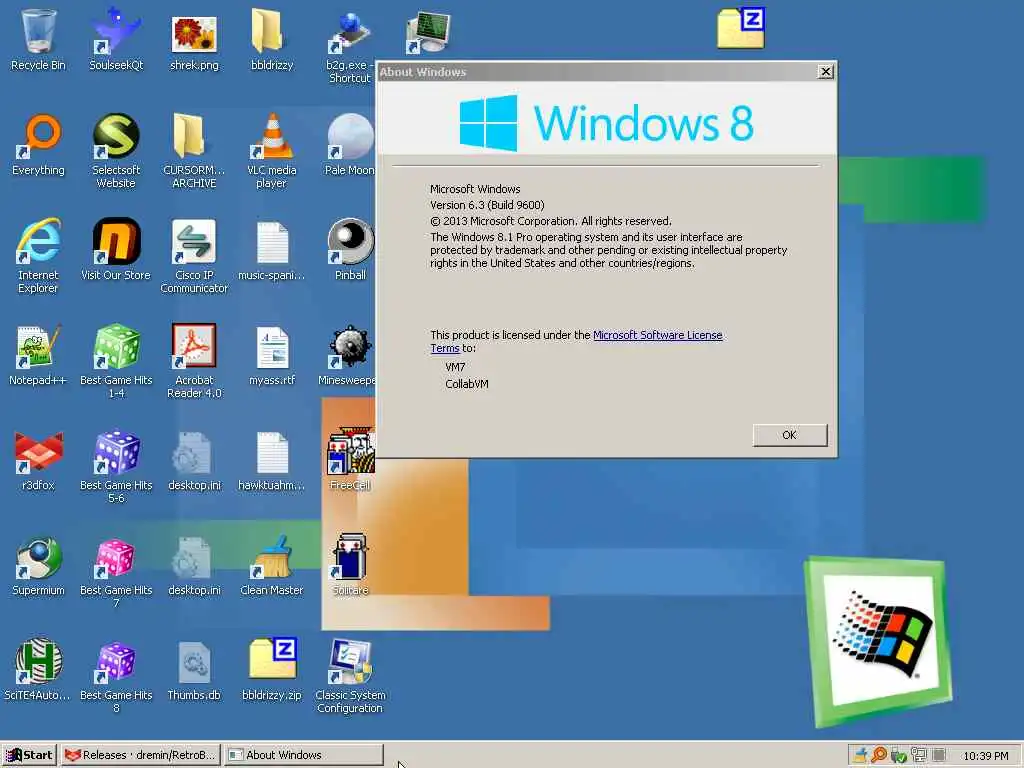Select the music-spani... text file

click(272, 251)
